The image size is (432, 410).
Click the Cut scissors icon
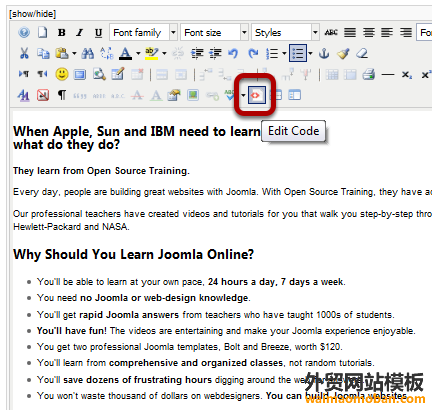coord(24,53)
